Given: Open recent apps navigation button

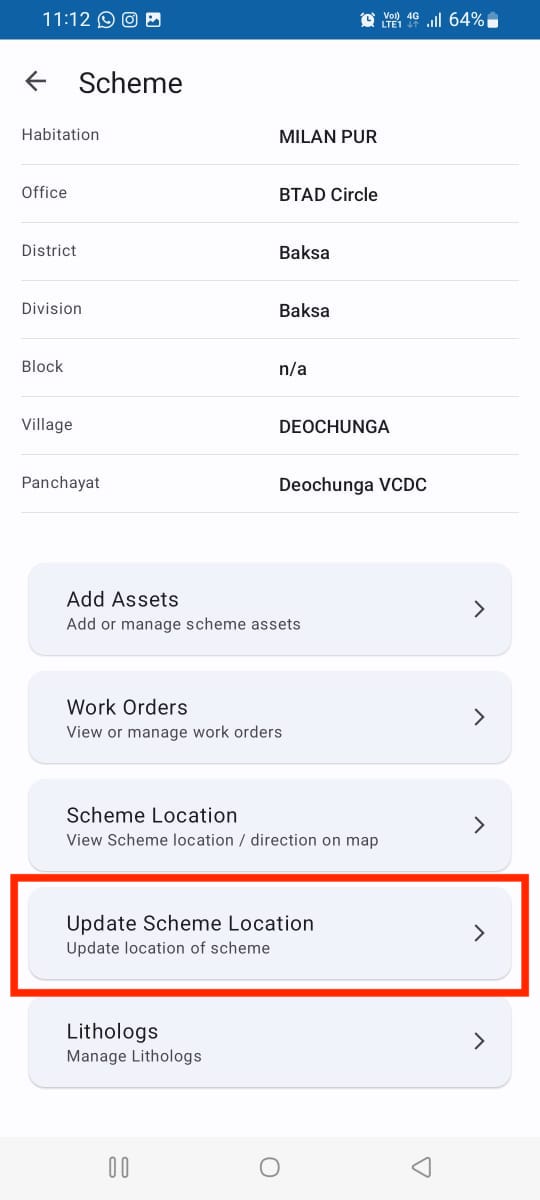Looking at the screenshot, I should point(118,1167).
